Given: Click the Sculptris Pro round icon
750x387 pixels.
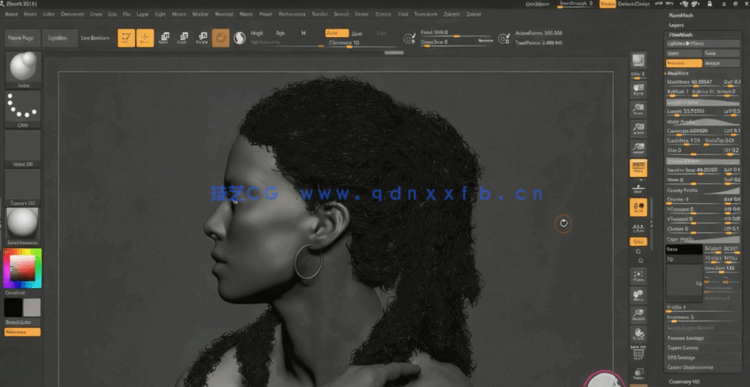Looking at the screenshot, I should coord(240,38).
